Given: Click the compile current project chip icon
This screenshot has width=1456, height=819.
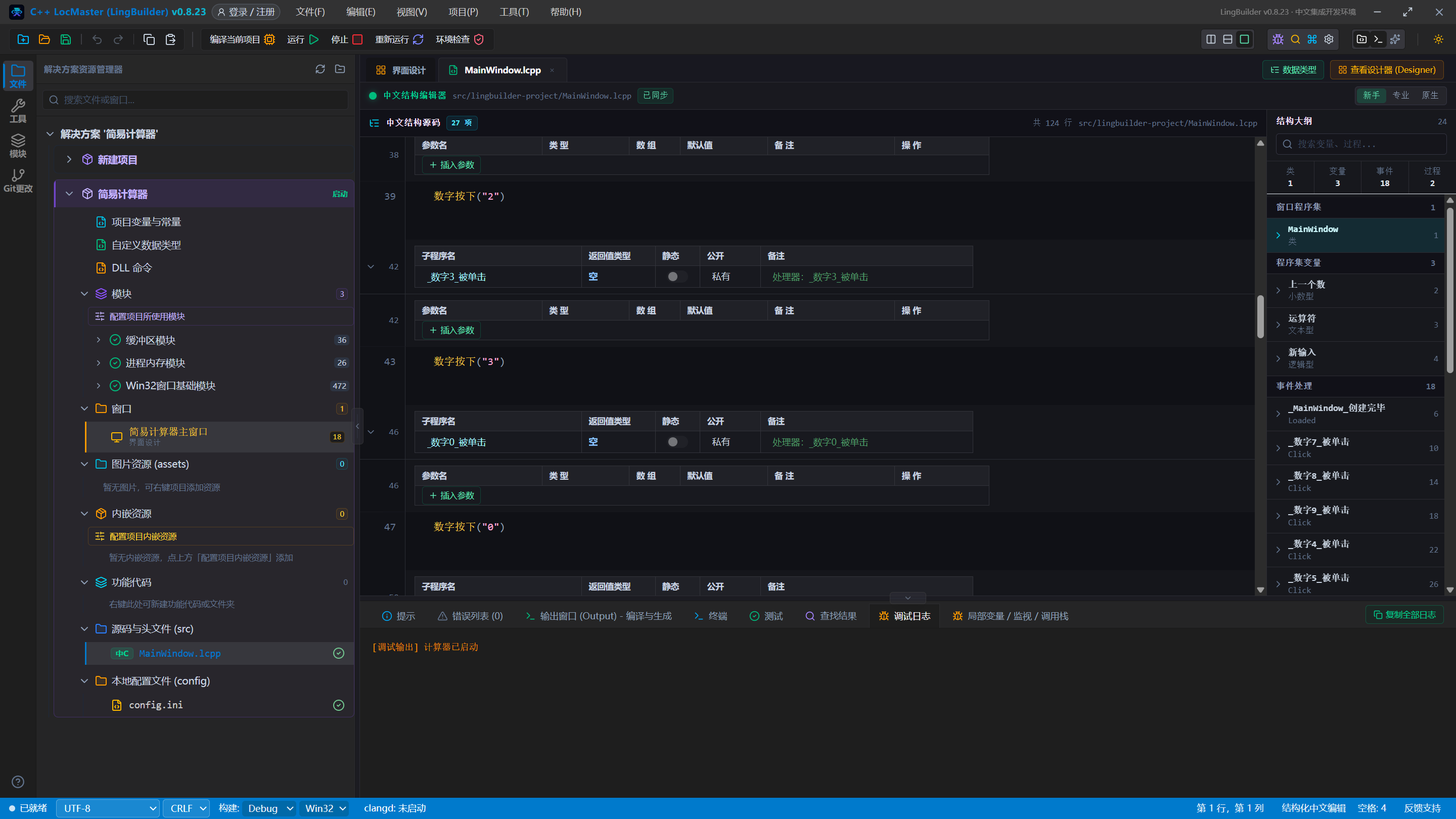Looking at the screenshot, I should pos(269,39).
